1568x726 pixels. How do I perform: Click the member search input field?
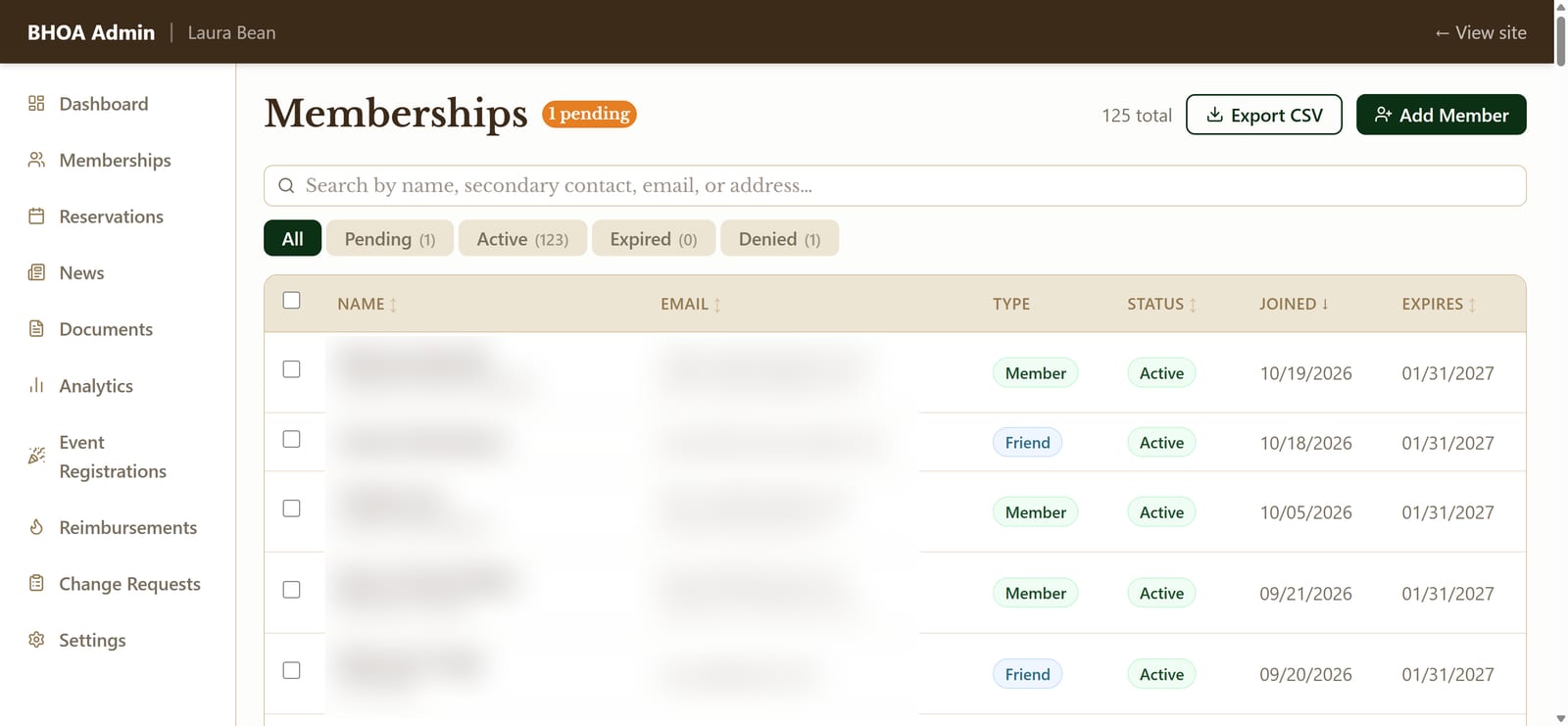tap(895, 185)
